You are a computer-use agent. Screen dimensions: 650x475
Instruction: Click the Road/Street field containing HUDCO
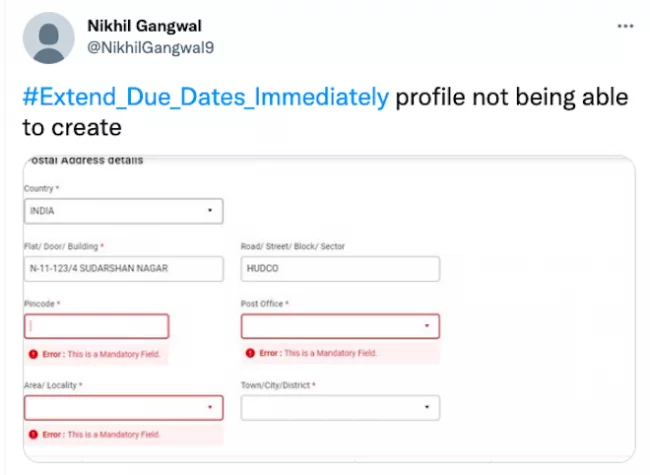tap(340, 269)
